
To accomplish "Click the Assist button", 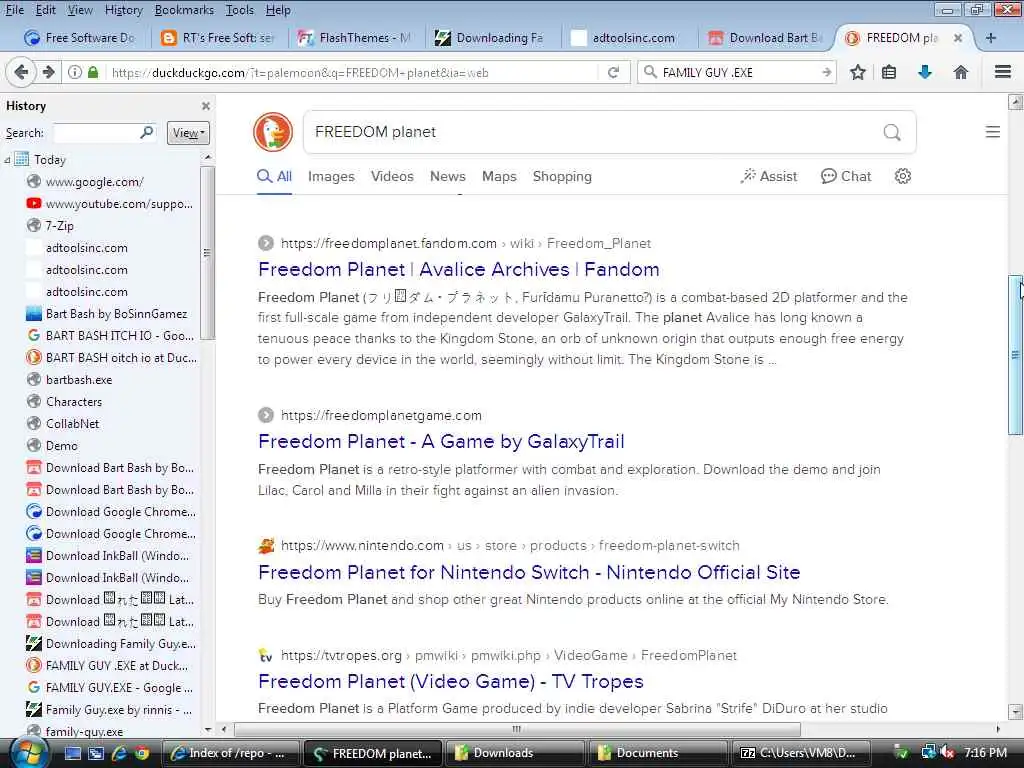I will coord(769,176).
